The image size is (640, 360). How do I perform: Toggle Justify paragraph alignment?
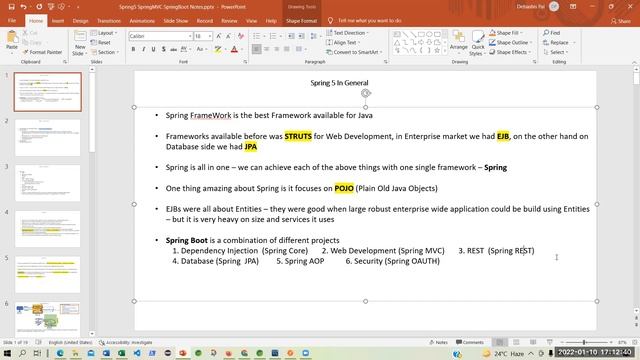[x=287, y=49]
